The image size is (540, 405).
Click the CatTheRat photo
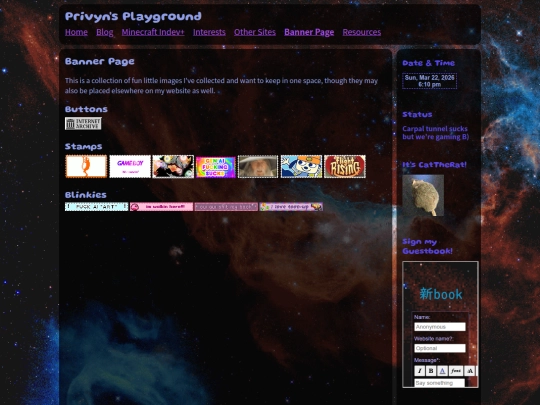423,195
